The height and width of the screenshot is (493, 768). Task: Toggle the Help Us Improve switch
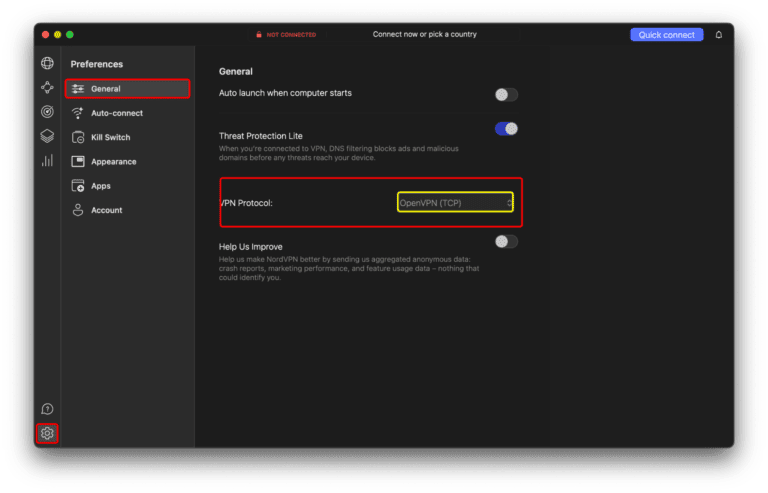click(x=506, y=241)
